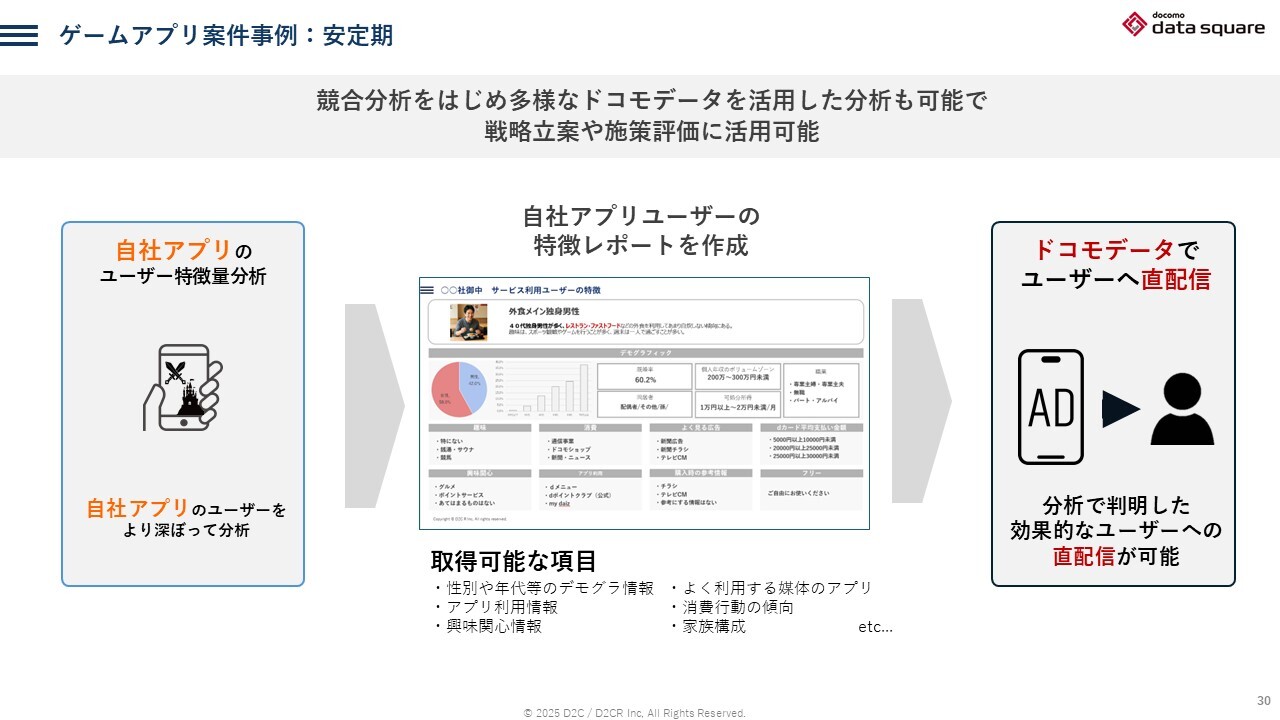Click the slide title ゲームアプリ案件事例：安定期
This screenshot has height=720, width=1280.
(226, 36)
